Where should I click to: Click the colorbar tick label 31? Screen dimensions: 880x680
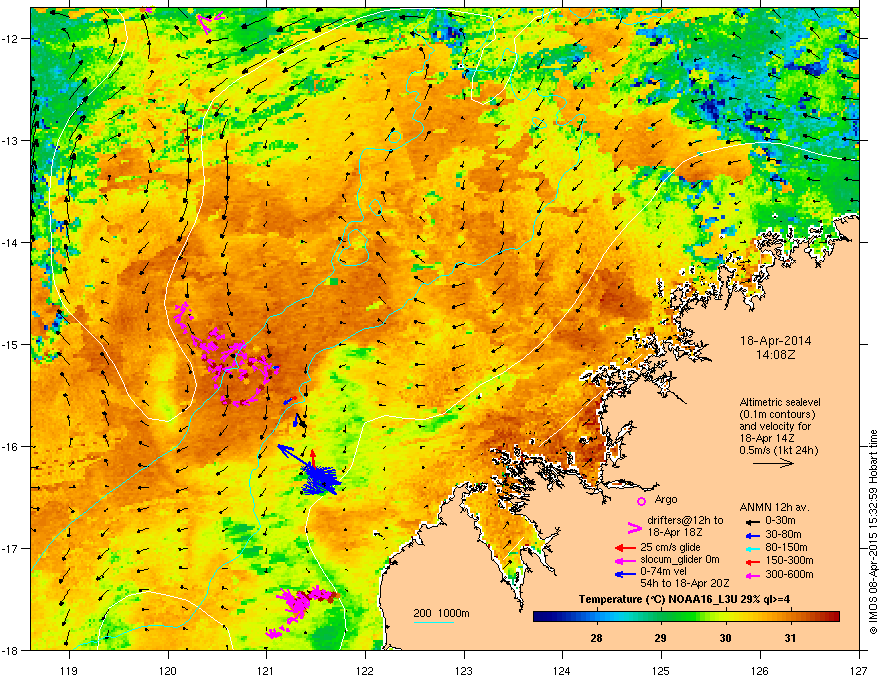click(x=790, y=638)
